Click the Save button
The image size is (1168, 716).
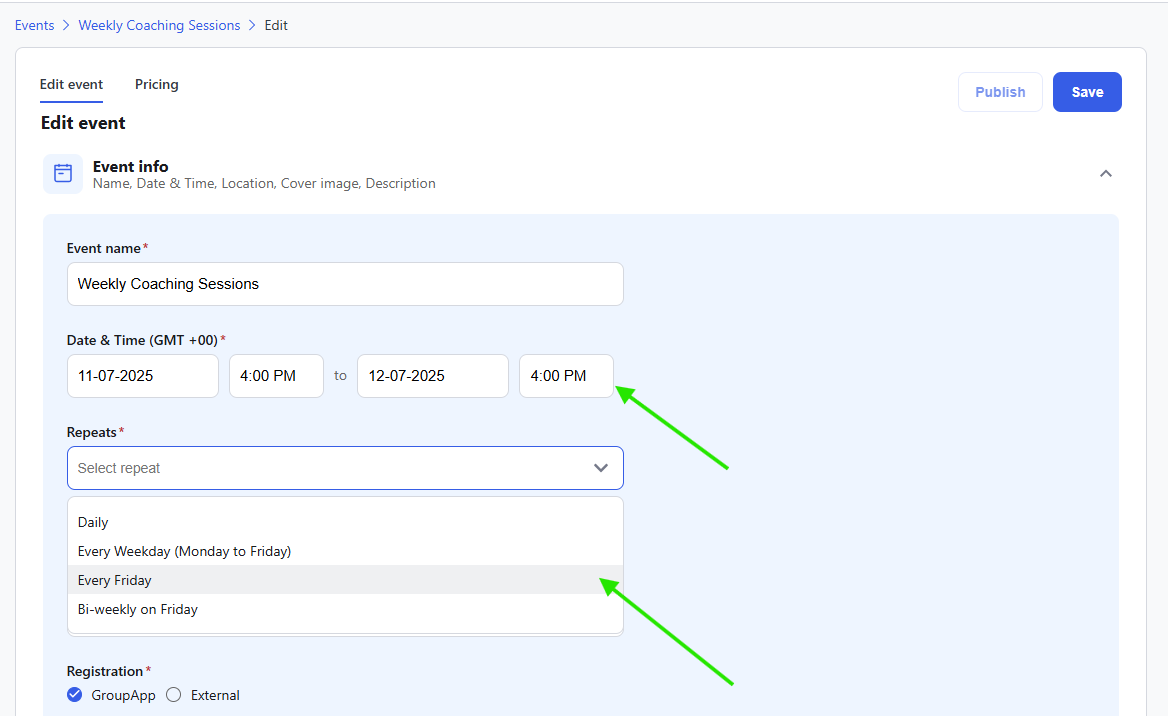(x=1087, y=92)
